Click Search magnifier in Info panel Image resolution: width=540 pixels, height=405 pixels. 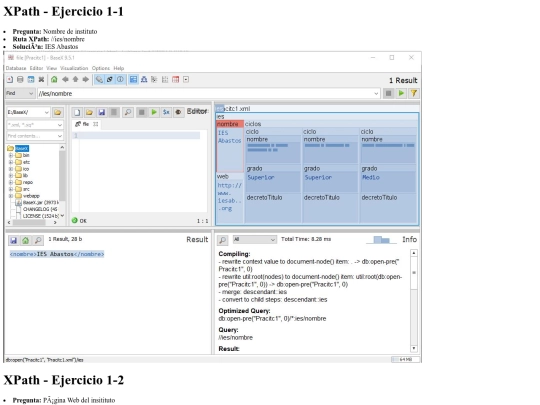click(x=222, y=240)
